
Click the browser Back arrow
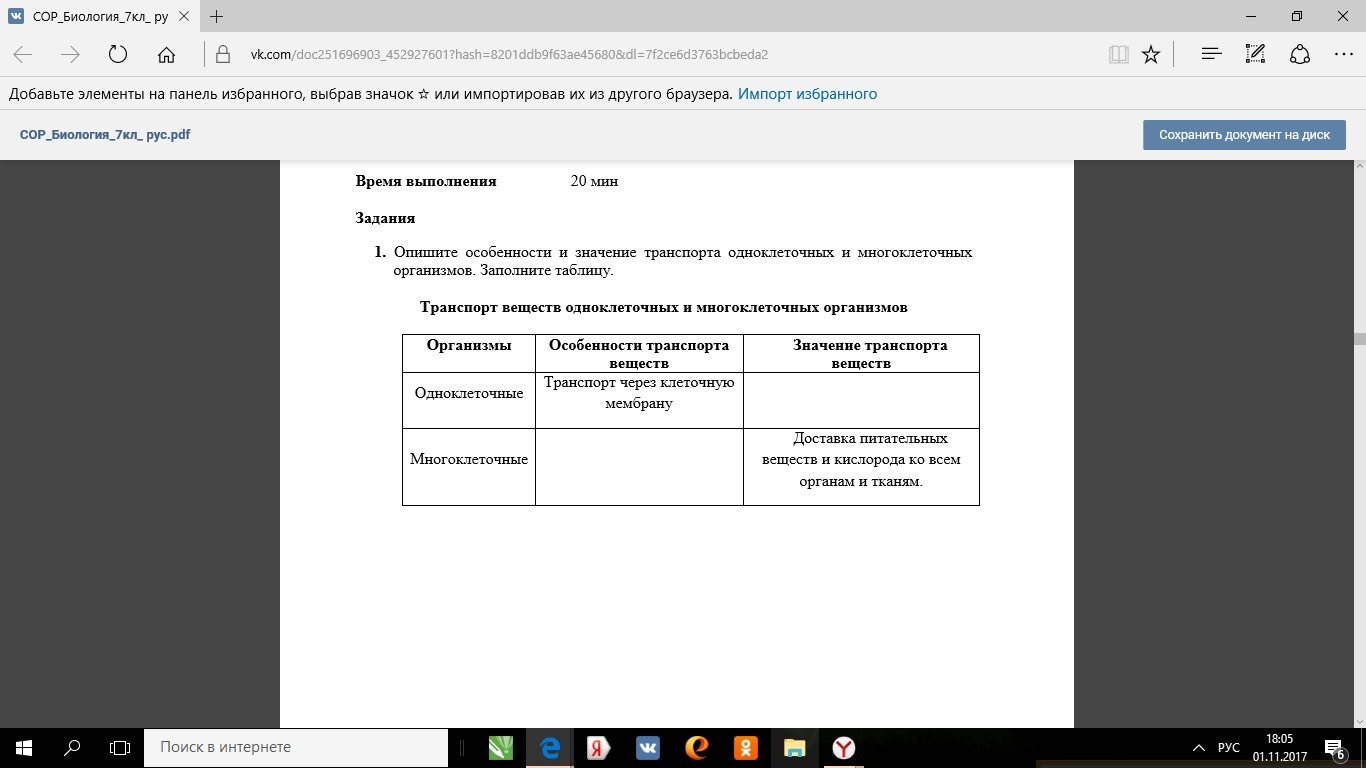pyautogui.click(x=23, y=54)
